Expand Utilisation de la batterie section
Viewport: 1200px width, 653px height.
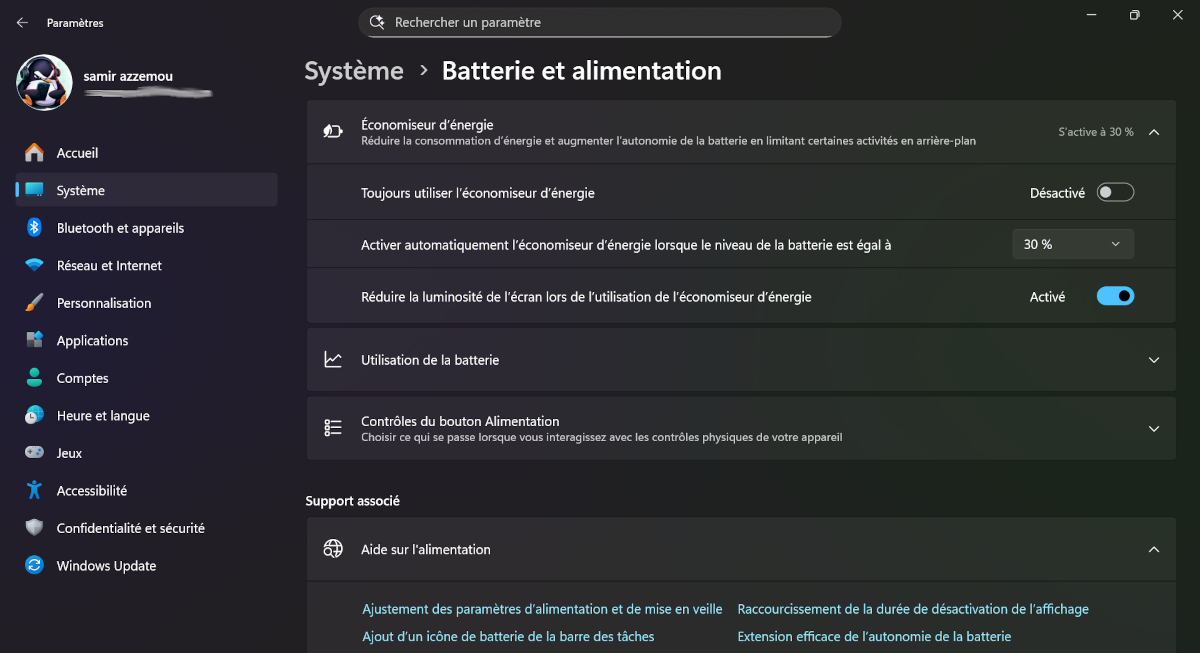[1154, 360]
